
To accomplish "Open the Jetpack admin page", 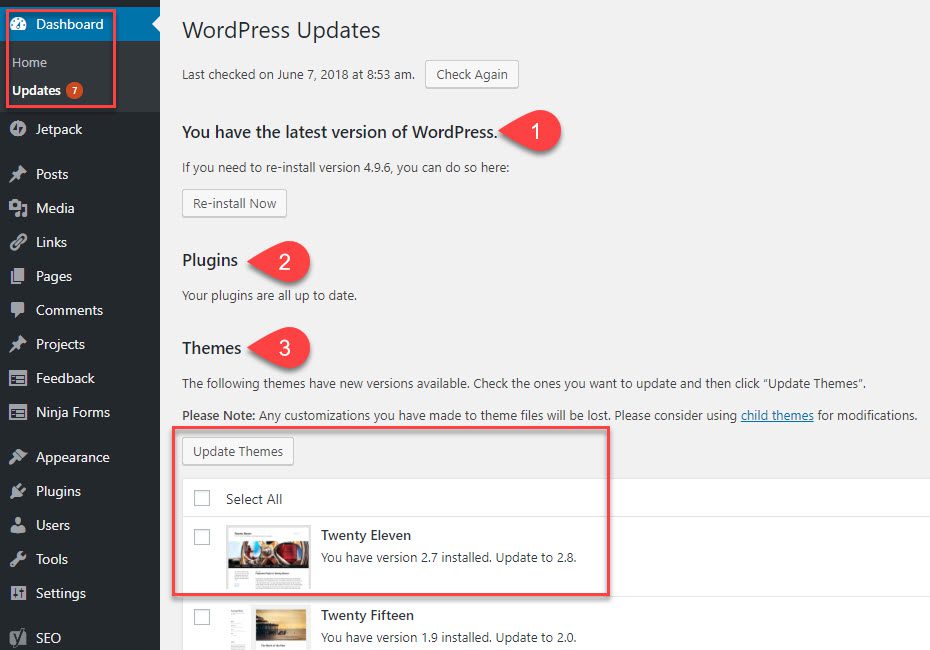I will click(x=55, y=128).
